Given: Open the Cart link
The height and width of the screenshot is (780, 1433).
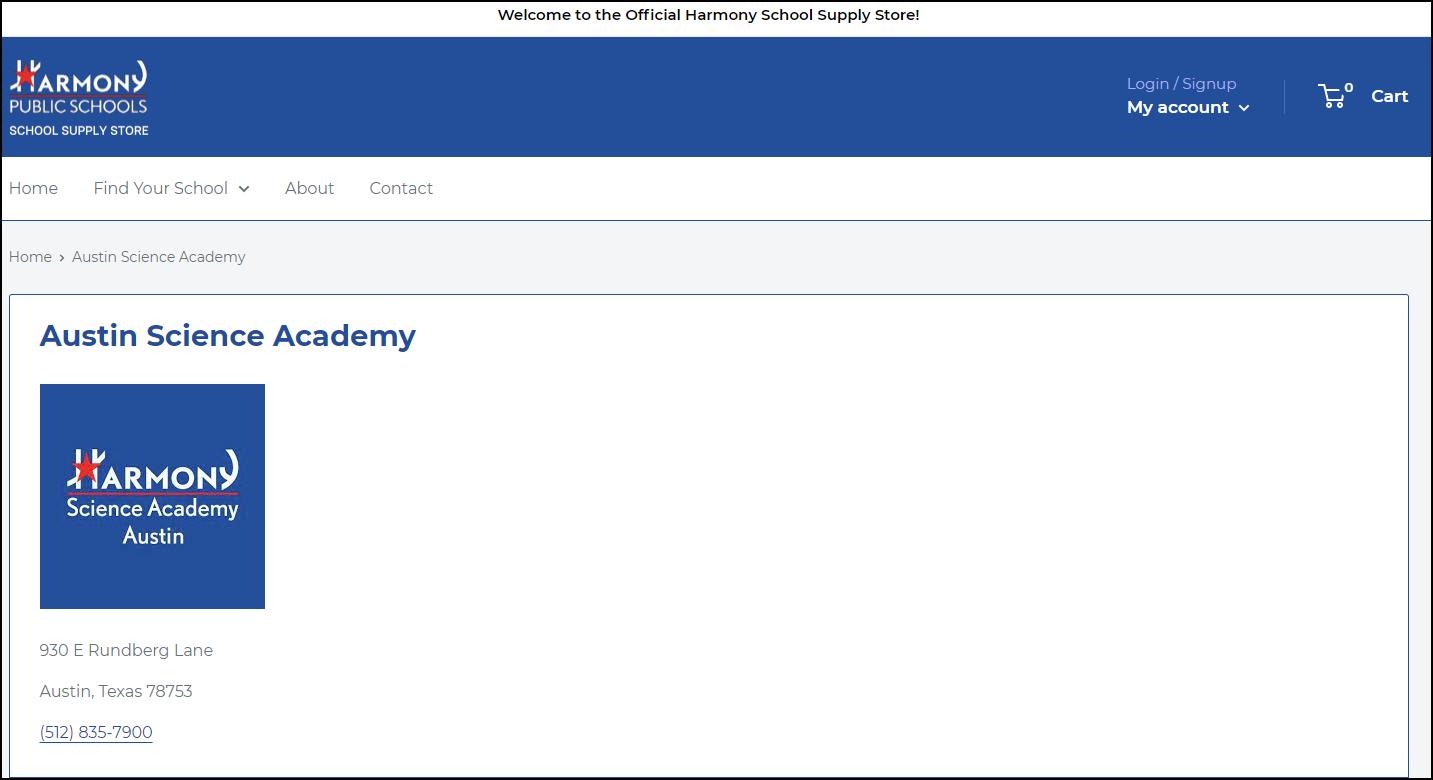Looking at the screenshot, I should [1389, 96].
